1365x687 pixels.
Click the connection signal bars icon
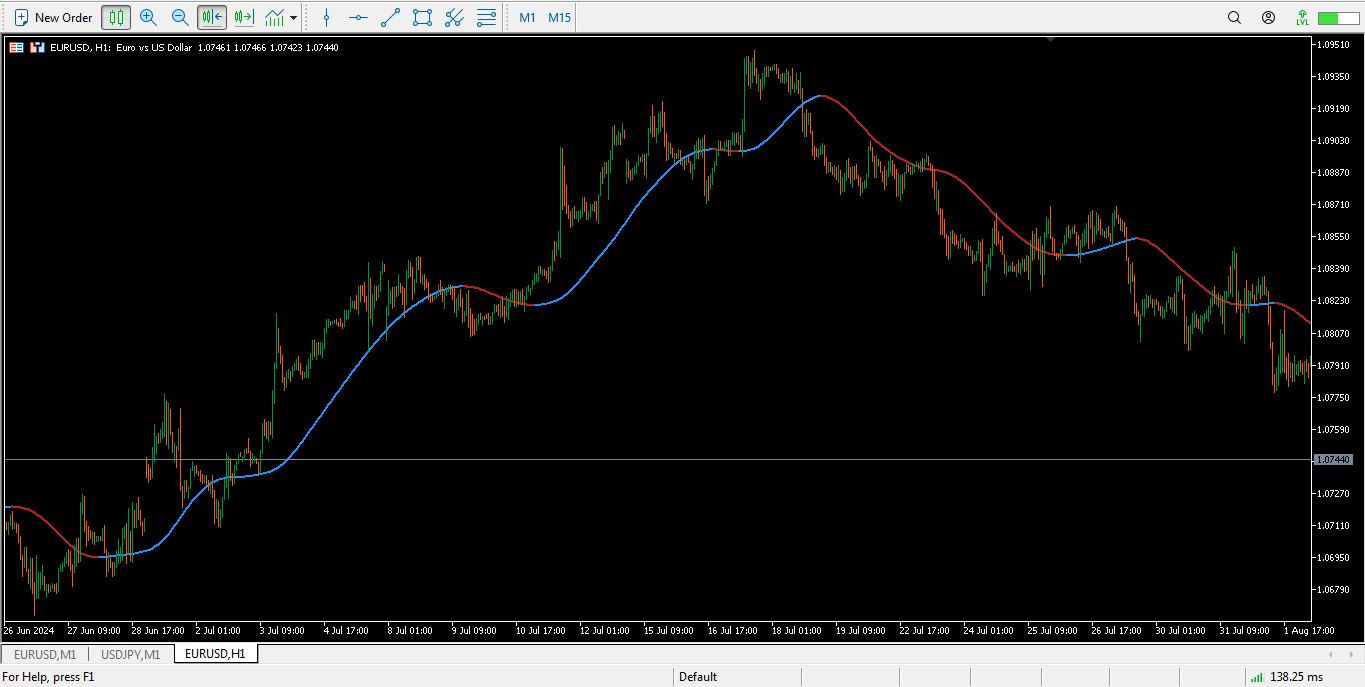[1257, 677]
